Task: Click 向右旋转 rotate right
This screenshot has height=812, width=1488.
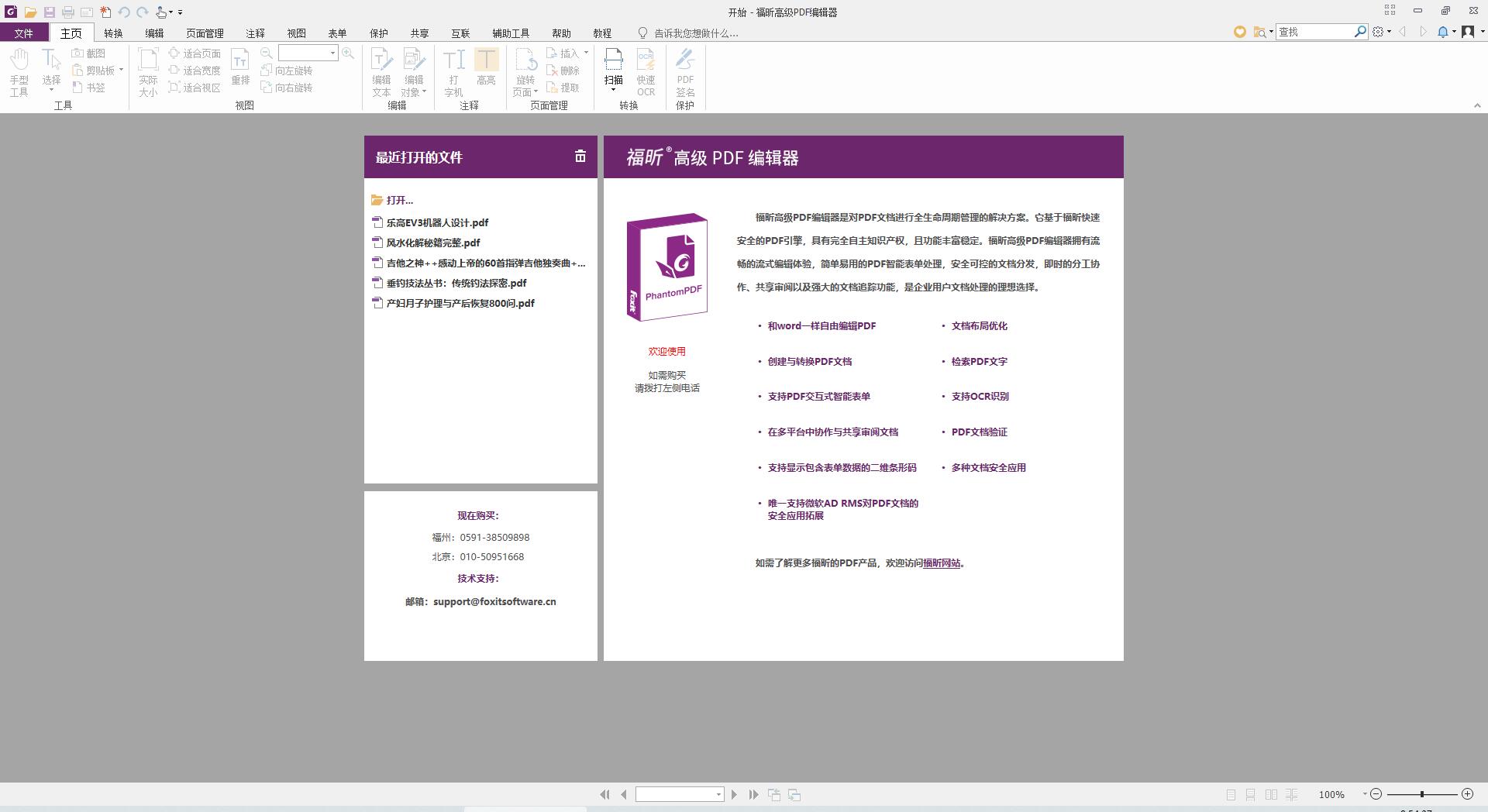Action: [287, 88]
